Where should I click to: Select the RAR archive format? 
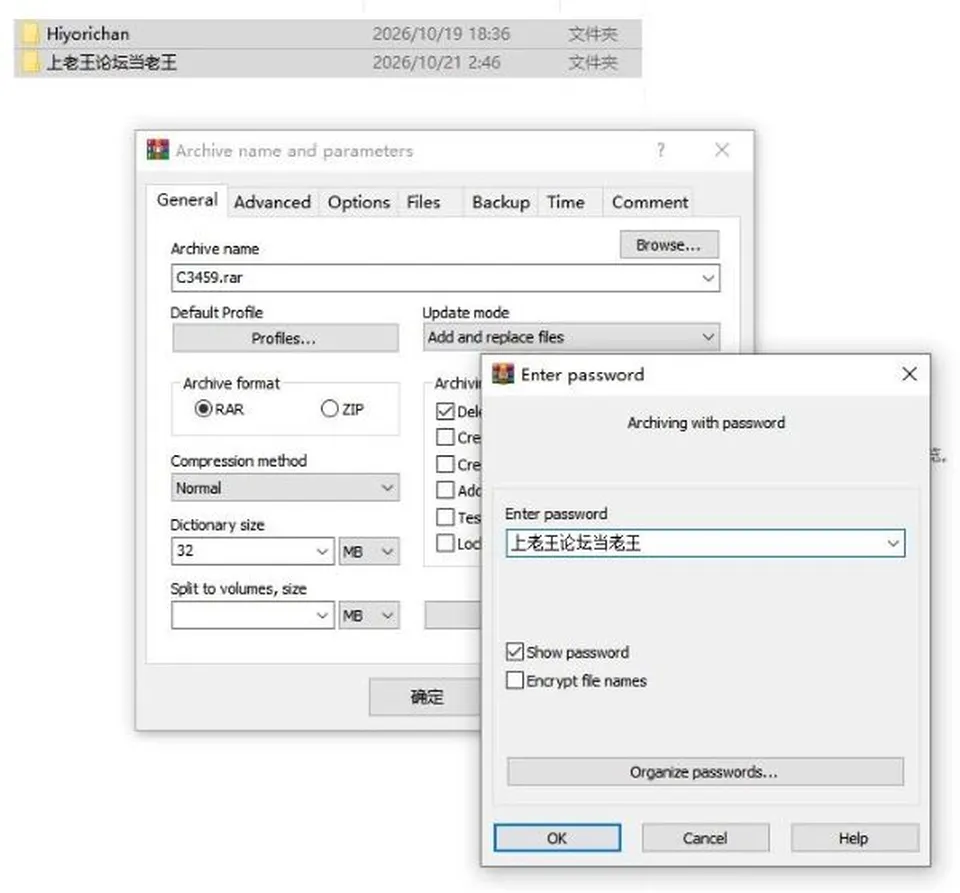pyautogui.click(x=203, y=408)
